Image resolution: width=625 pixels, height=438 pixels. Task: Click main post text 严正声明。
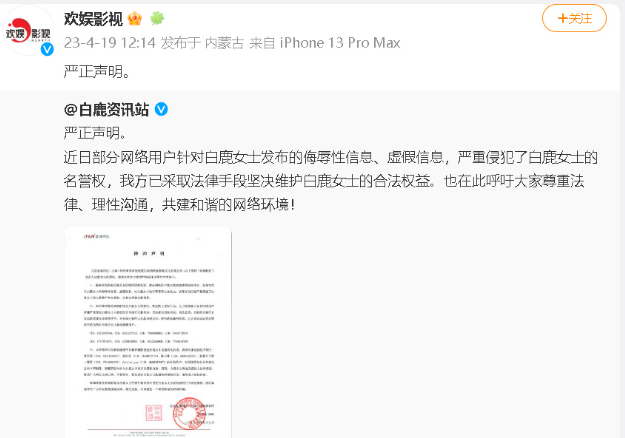point(97,72)
